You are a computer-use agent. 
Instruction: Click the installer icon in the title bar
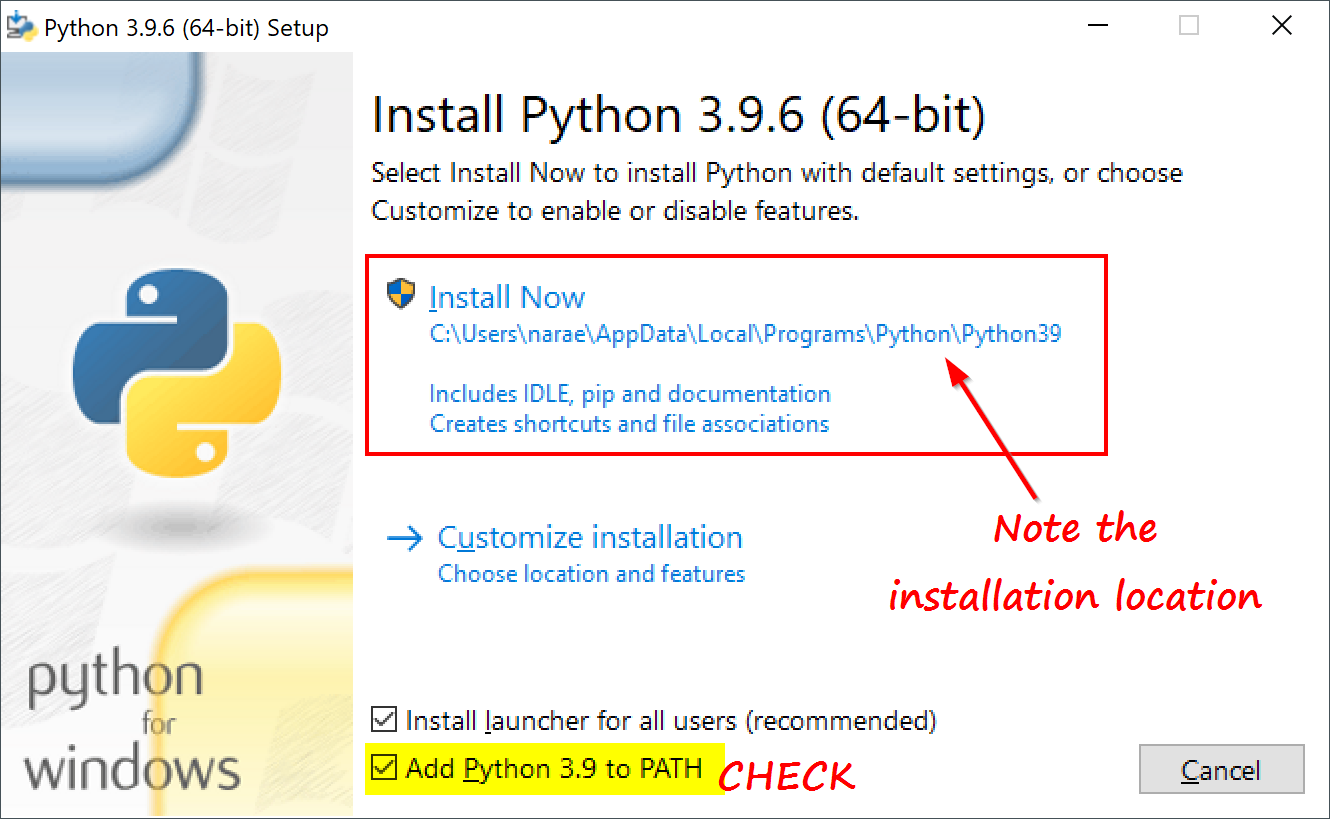(x=20, y=26)
